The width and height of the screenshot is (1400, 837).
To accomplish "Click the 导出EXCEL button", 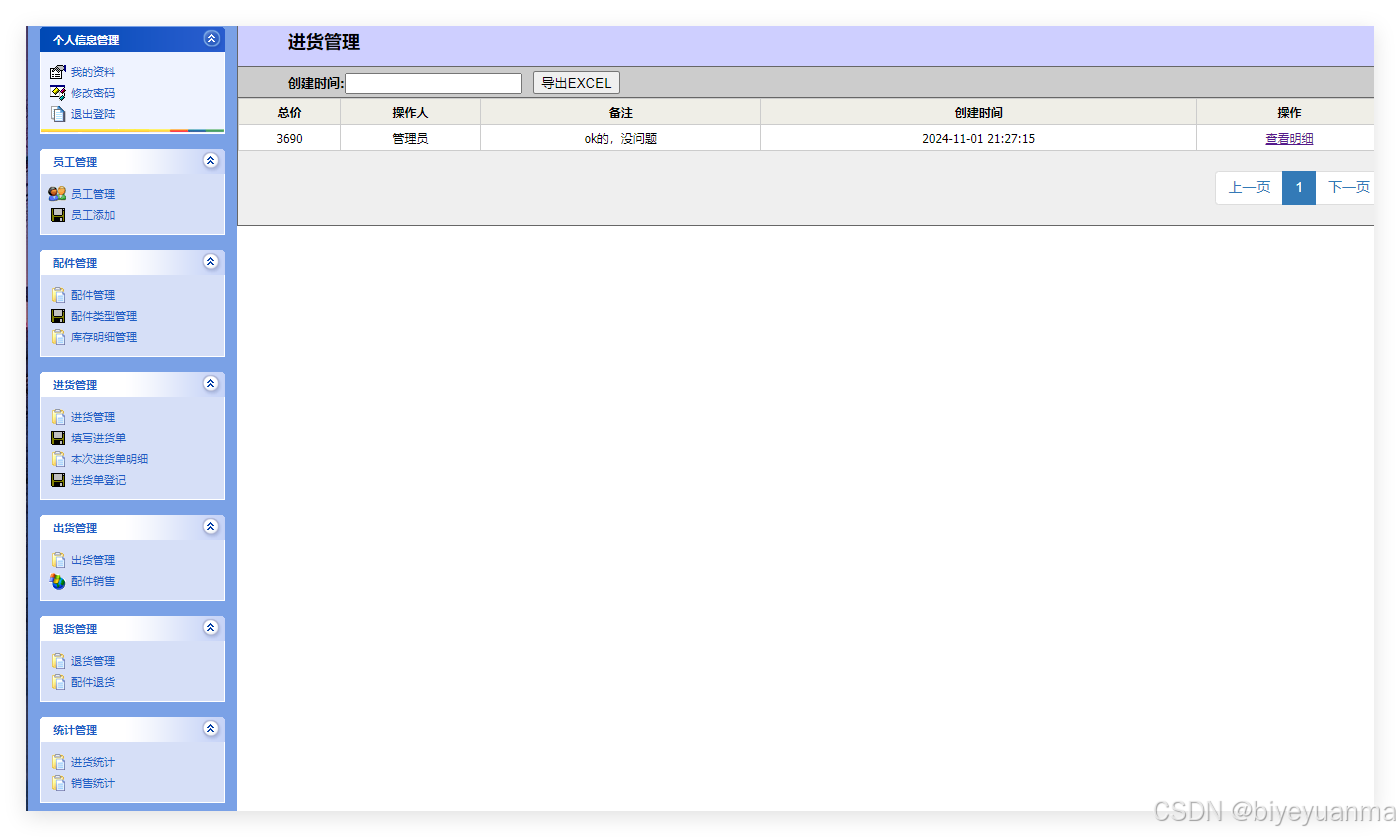I will click(x=576, y=82).
